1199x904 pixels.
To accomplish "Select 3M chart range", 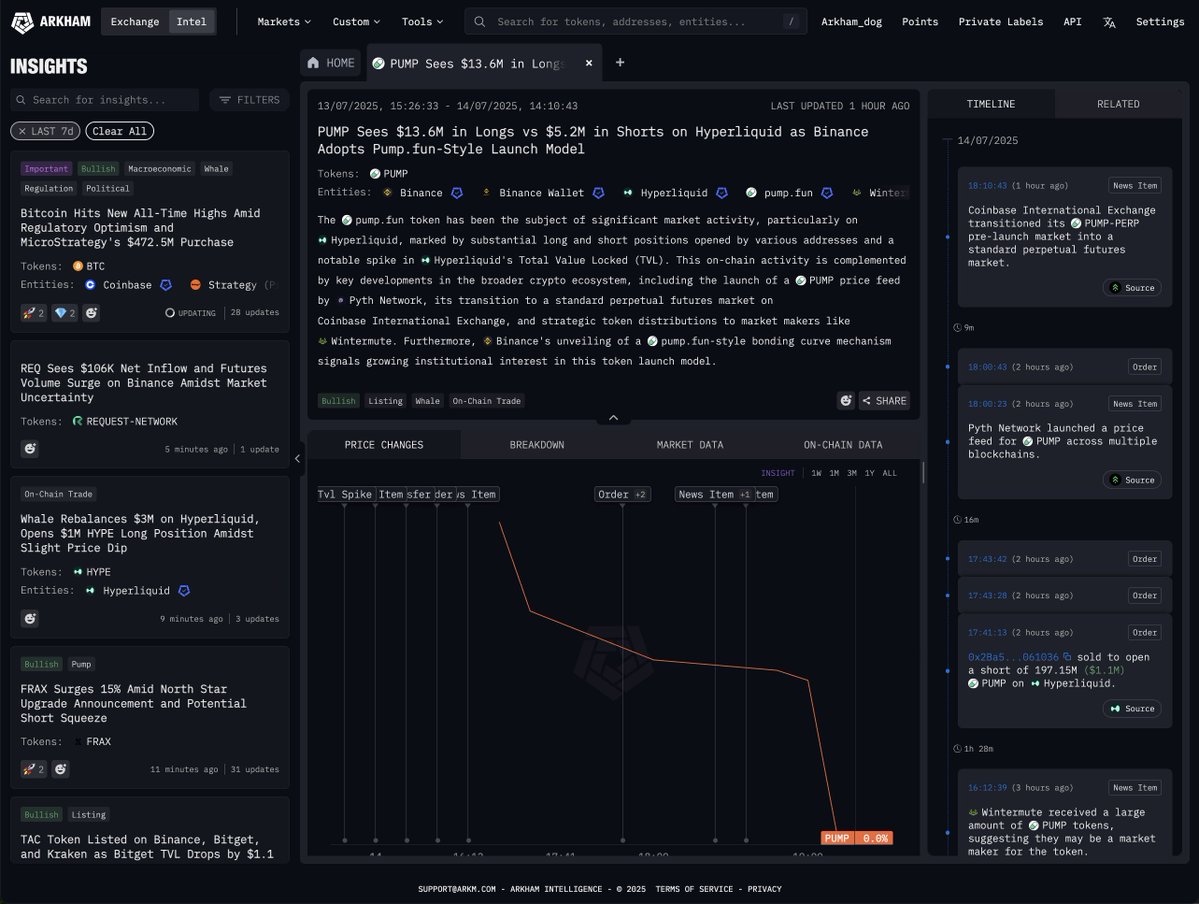I will coord(851,473).
